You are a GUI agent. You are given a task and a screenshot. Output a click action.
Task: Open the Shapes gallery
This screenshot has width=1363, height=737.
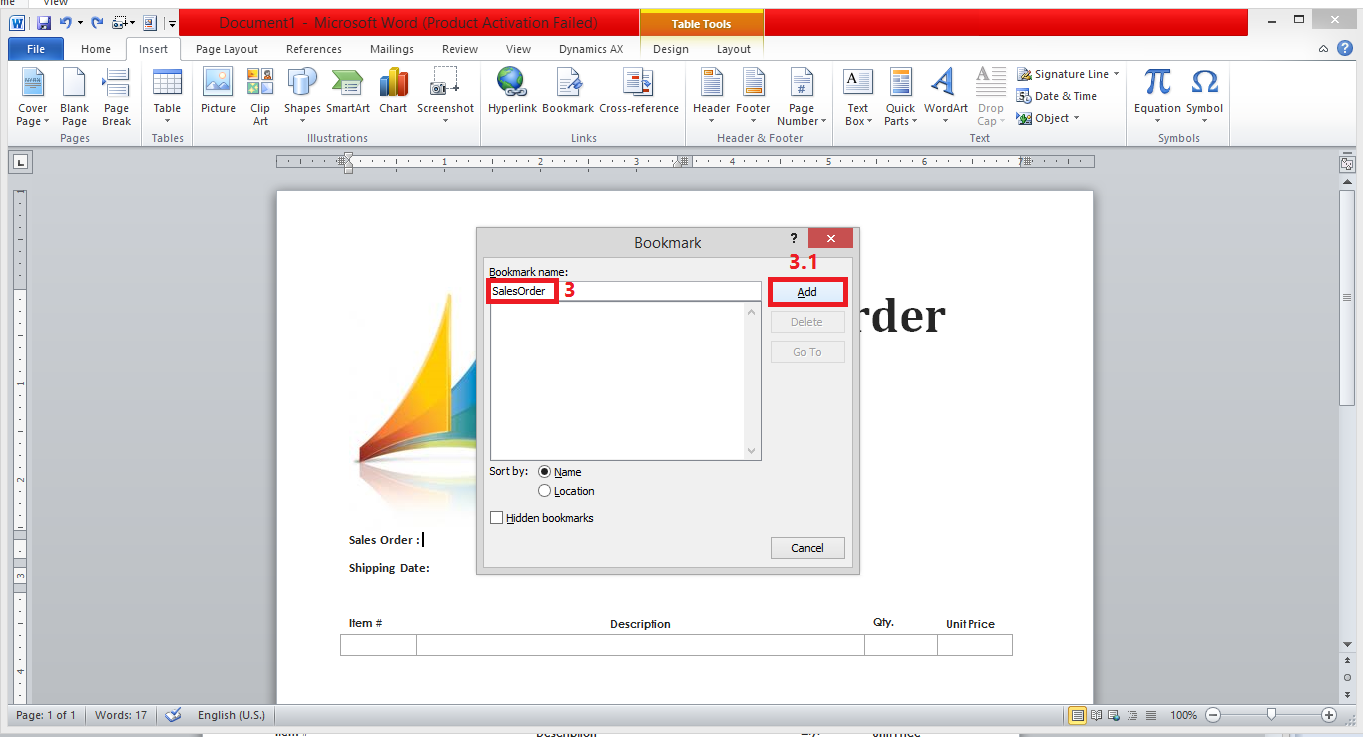click(x=302, y=97)
